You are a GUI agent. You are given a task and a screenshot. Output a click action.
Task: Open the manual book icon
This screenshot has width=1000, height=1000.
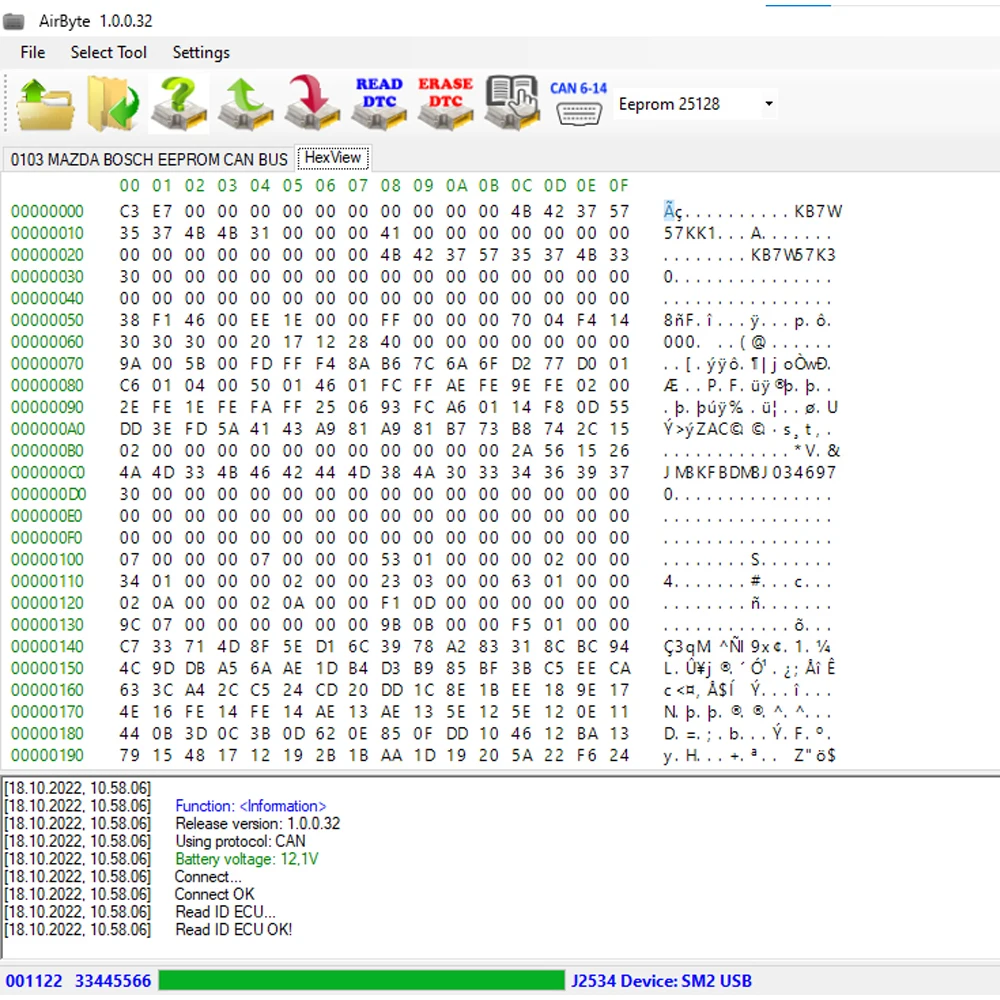[512, 104]
